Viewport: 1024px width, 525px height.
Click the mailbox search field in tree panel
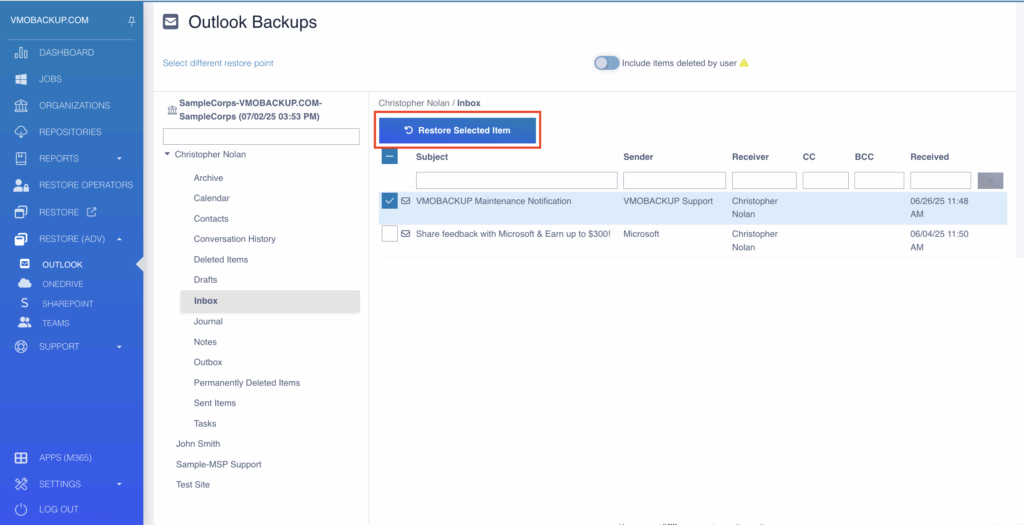[x=261, y=136]
